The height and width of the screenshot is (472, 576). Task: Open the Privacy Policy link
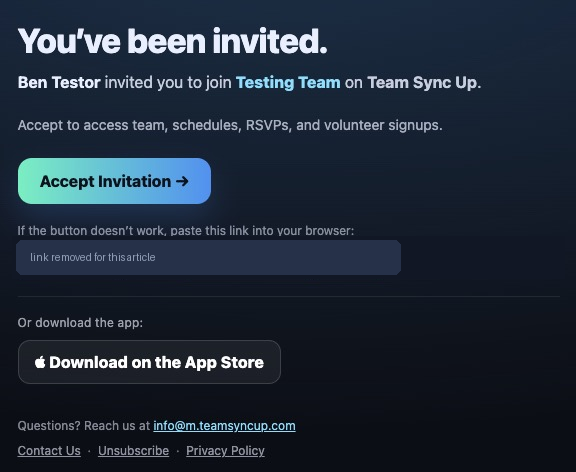[x=225, y=451]
